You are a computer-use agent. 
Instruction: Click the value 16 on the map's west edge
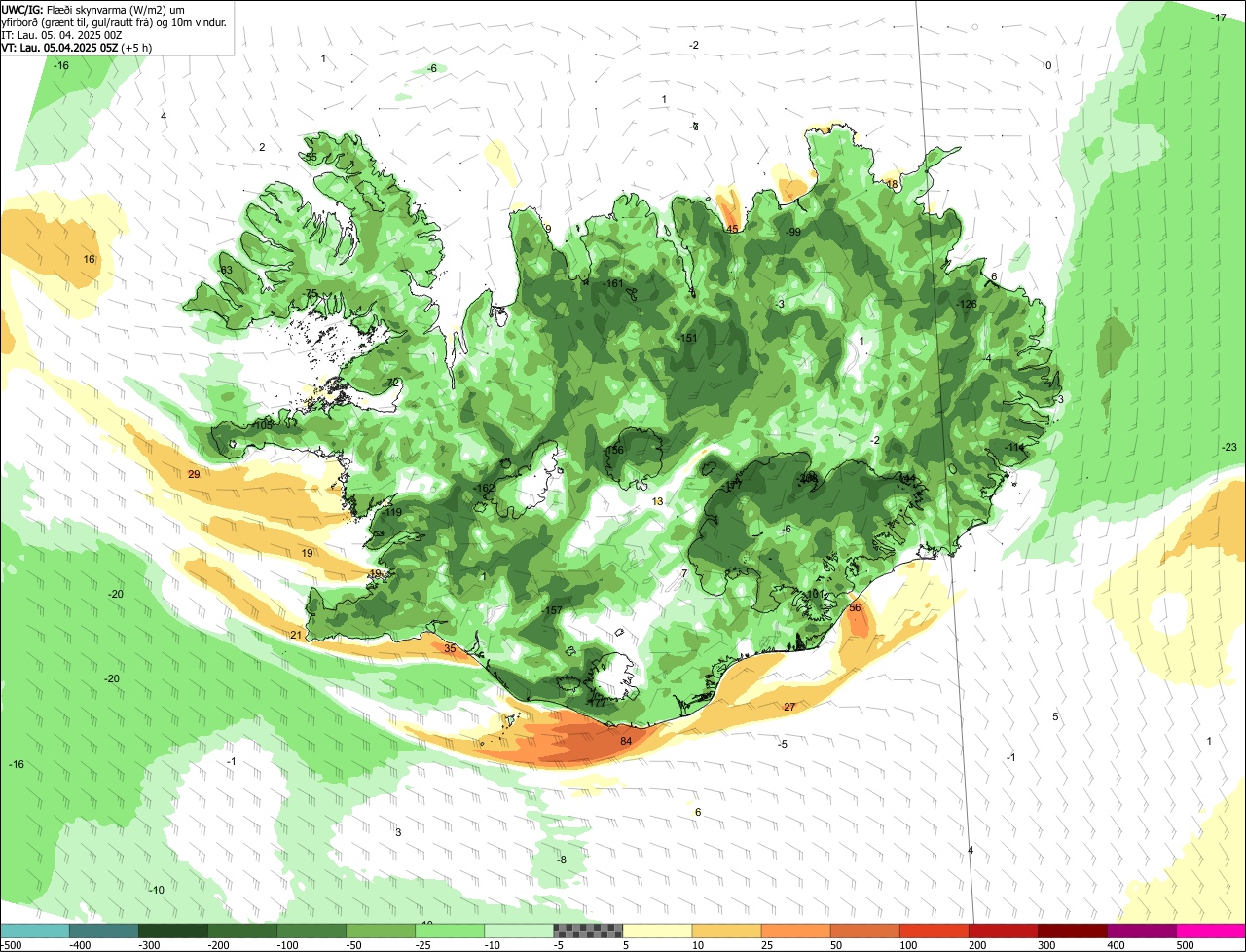(90, 259)
